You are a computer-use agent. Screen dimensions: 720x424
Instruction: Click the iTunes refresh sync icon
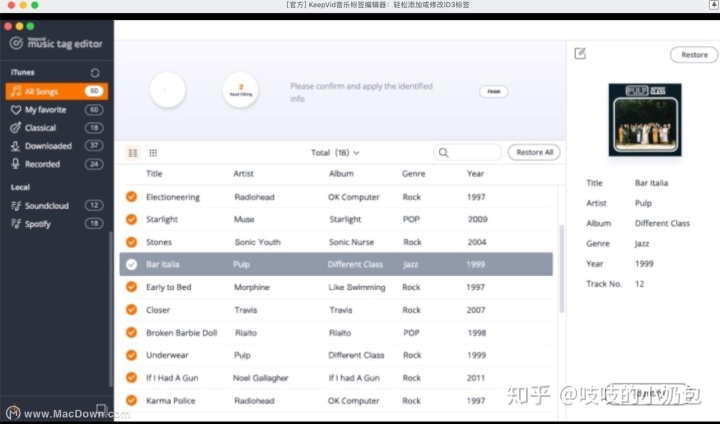pos(95,73)
